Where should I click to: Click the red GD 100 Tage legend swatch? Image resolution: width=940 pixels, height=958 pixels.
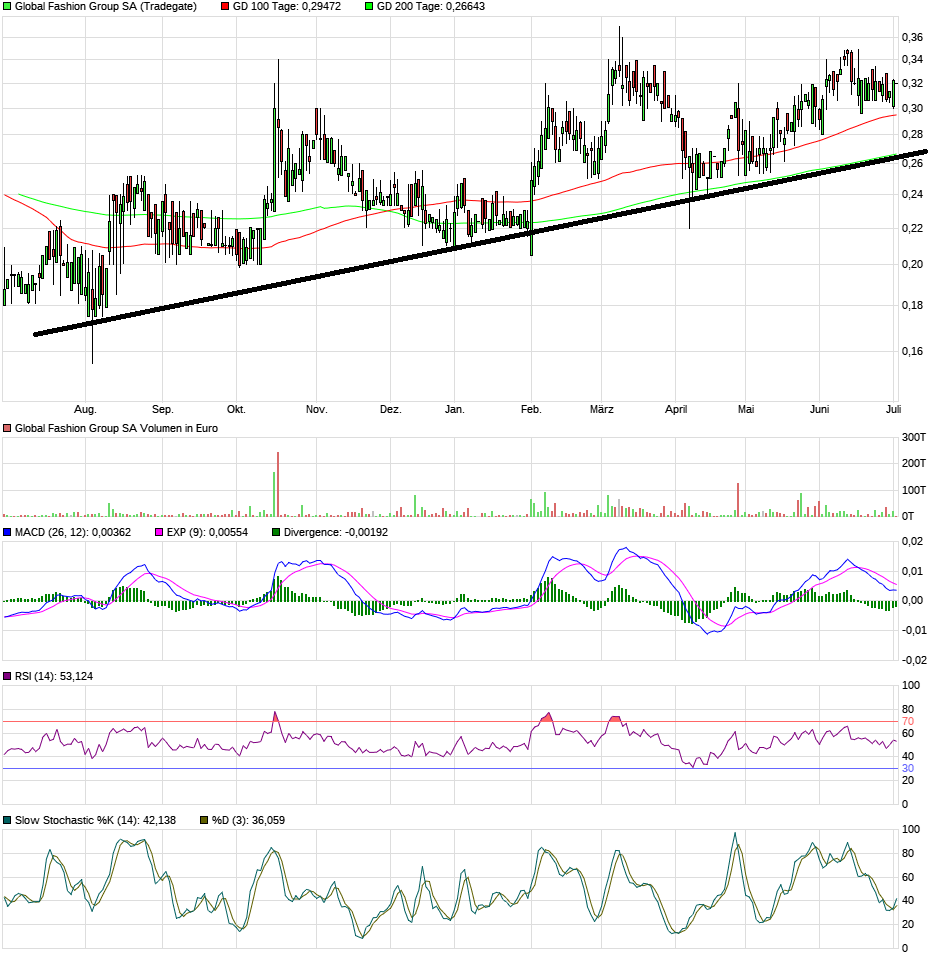coord(225,7)
